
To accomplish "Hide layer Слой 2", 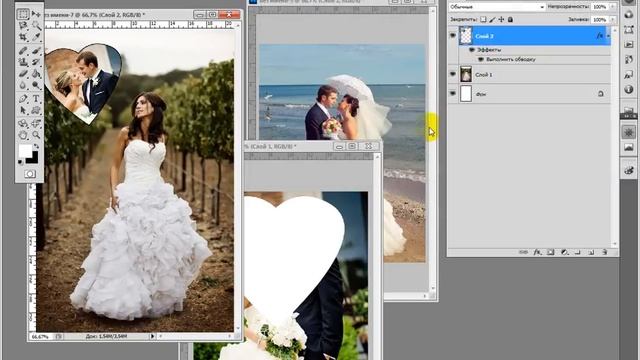I will (453, 36).
